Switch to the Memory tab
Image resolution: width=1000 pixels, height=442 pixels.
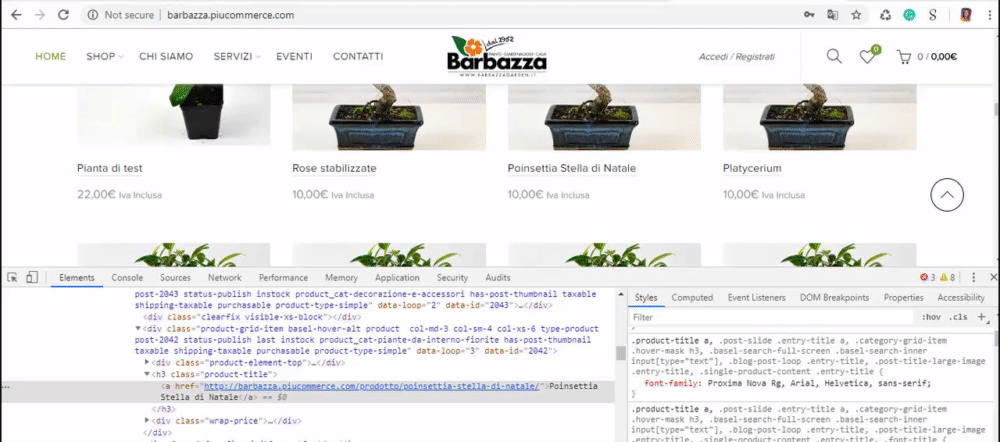pyautogui.click(x=341, y=277)
